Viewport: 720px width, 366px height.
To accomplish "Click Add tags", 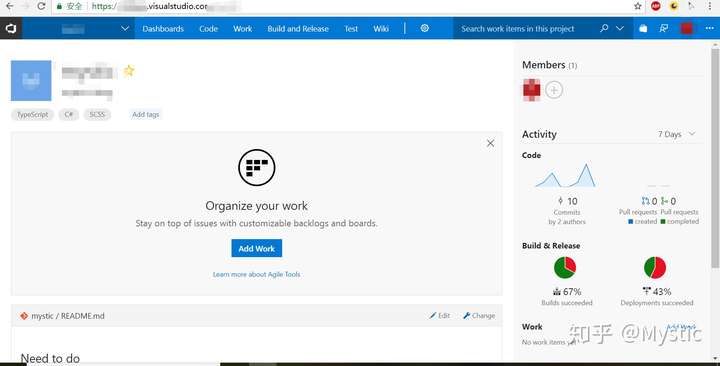I will [x=146, y=114].
